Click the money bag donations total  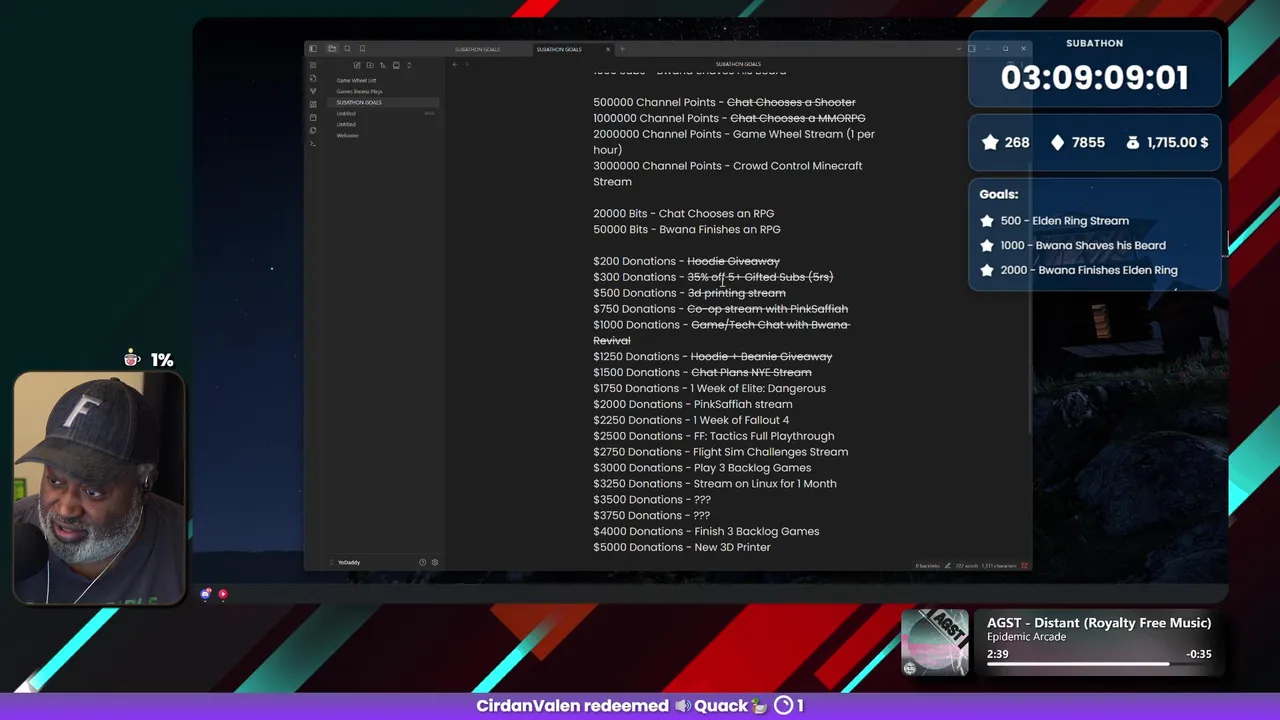(x=1166, y=142)
